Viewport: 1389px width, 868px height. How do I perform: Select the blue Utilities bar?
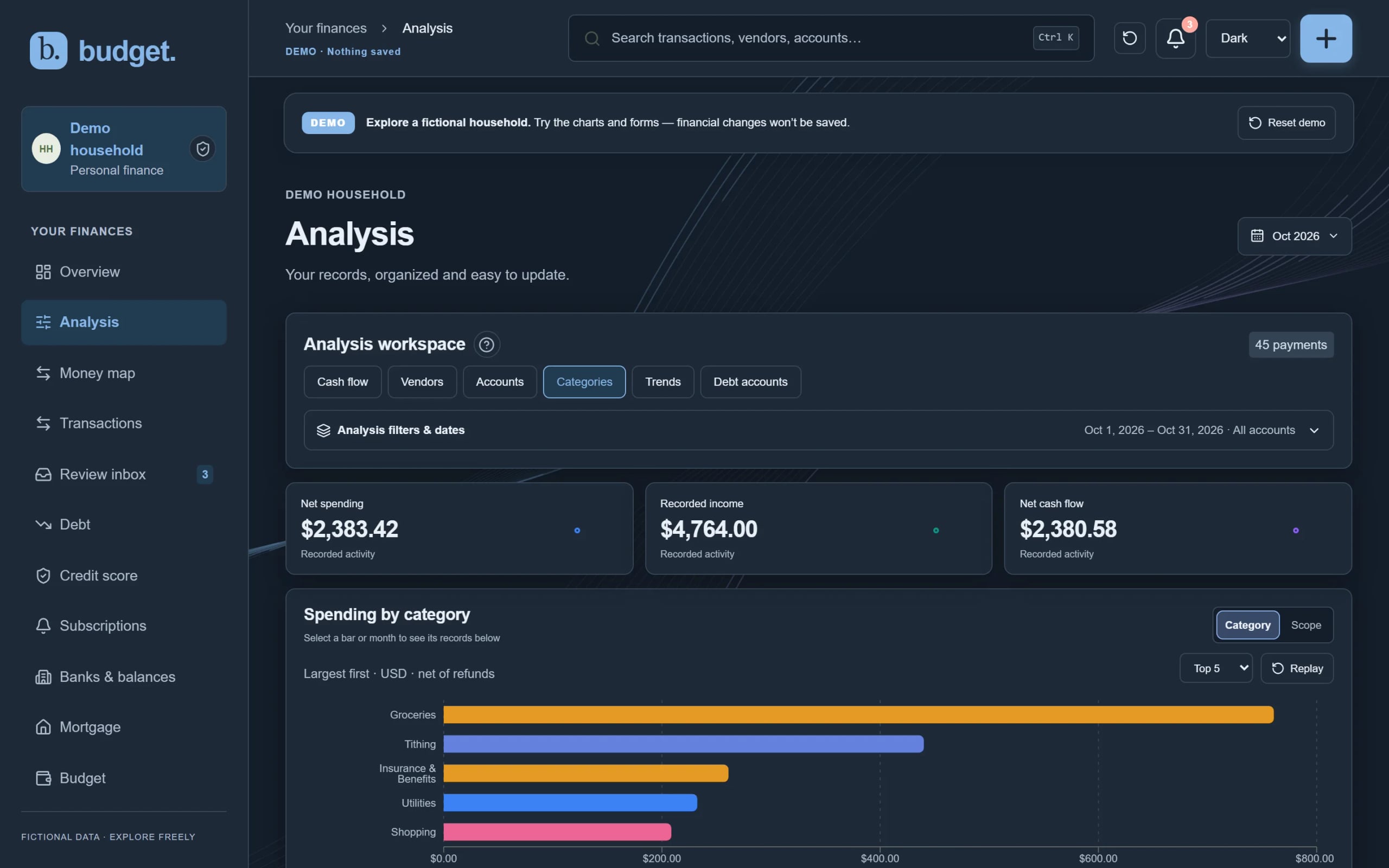click(x=570, y=802)
